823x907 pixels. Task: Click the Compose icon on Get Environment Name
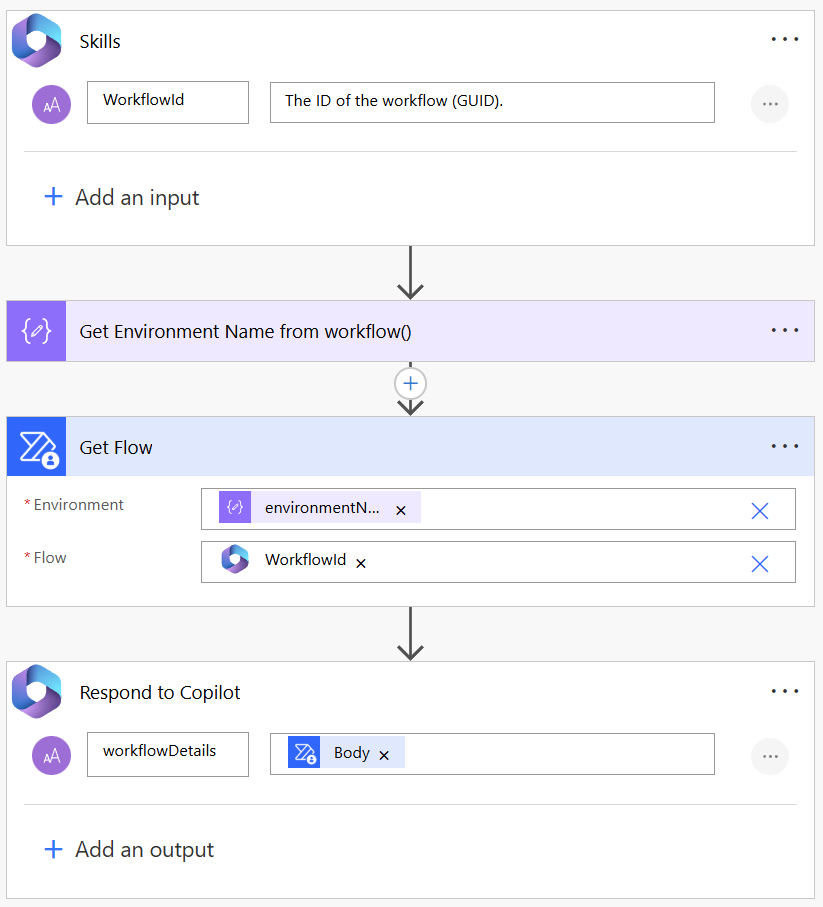coord(37,331)
